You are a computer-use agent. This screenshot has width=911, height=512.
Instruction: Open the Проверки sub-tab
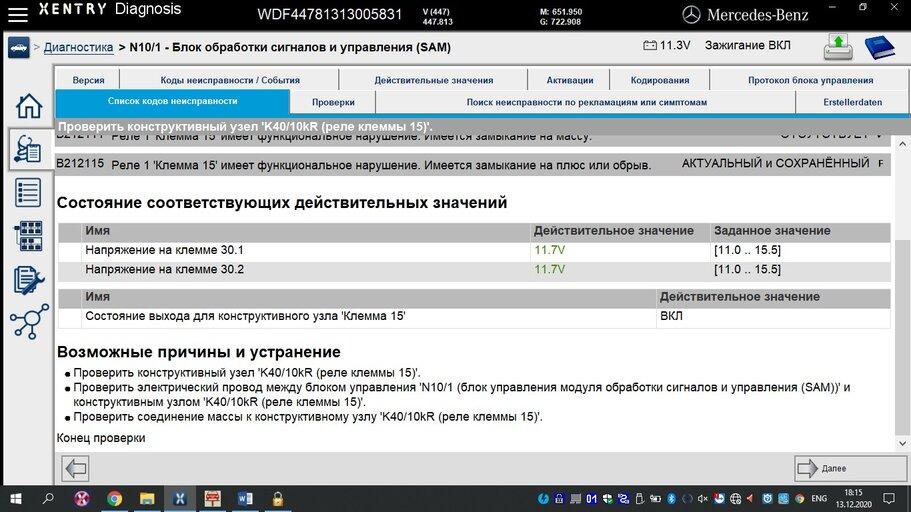[x=333, y=102]
